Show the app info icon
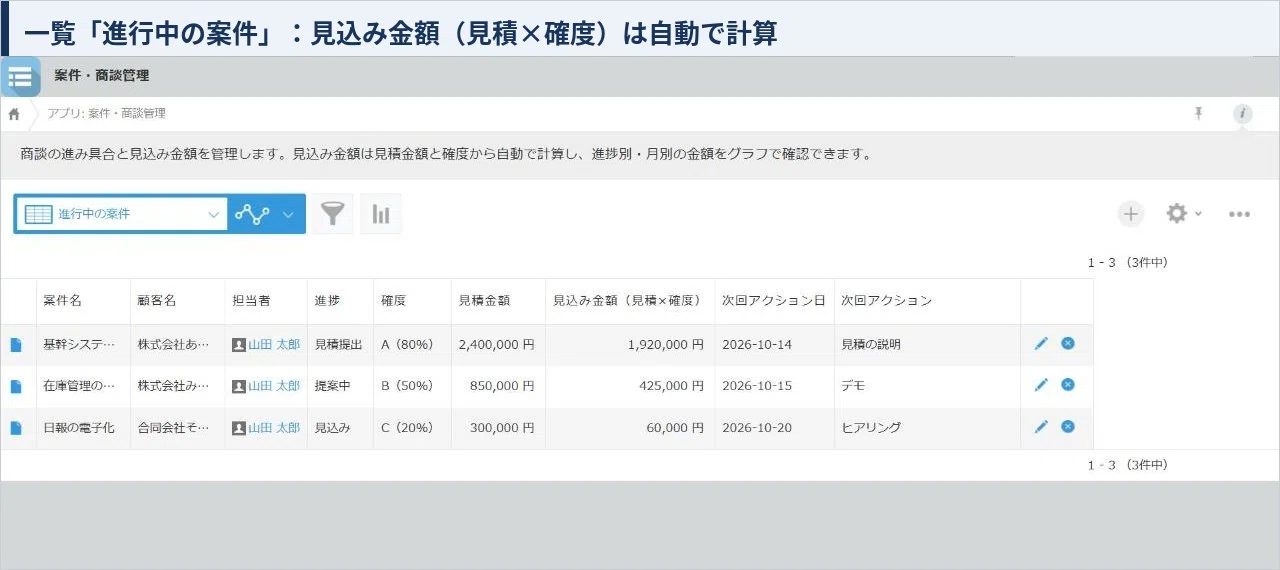This screenshot has height=570, width=1280. [x=1242, y=114]
